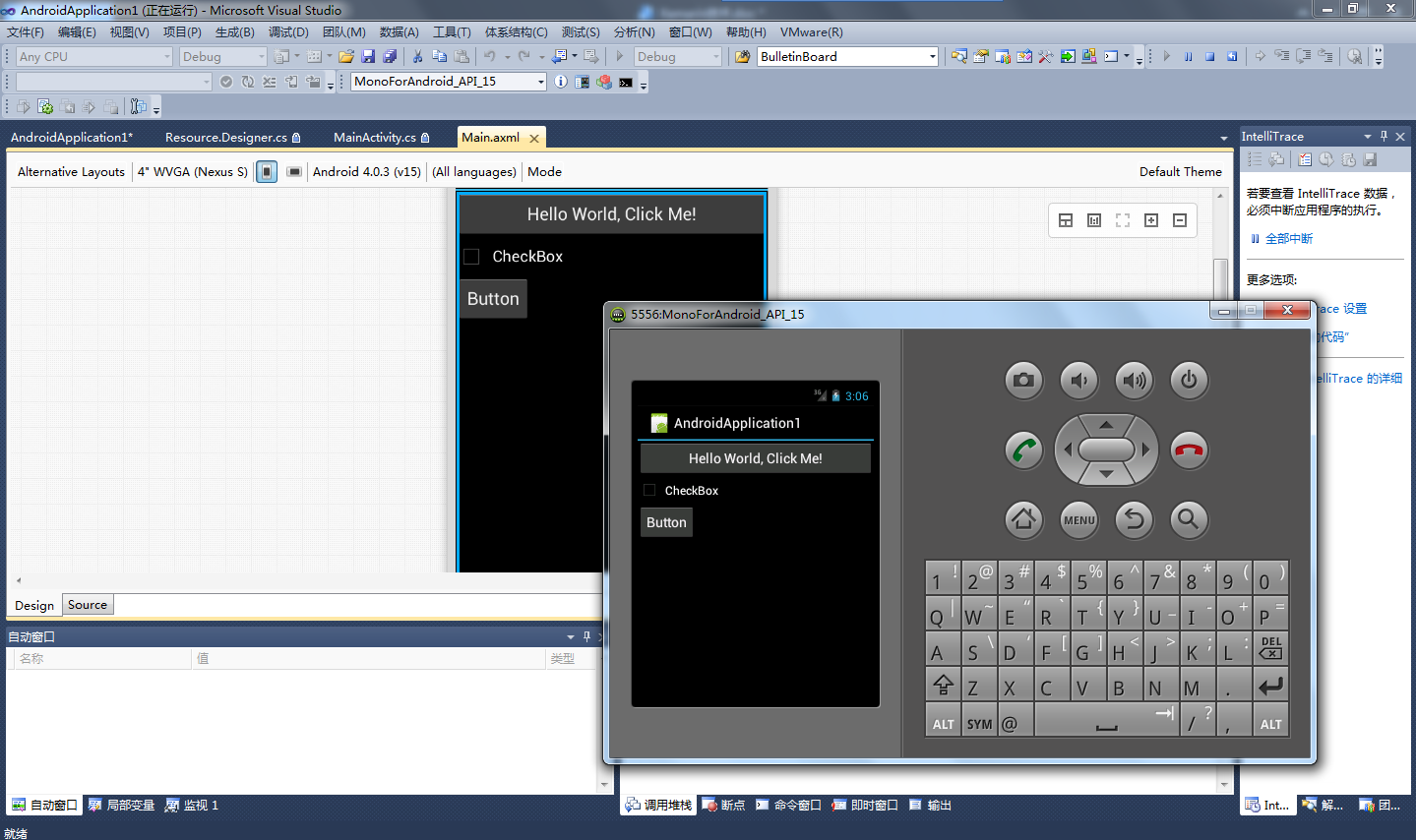
Task: Click Hello World, Click Me! button in emulator
Action: (756, 458)
